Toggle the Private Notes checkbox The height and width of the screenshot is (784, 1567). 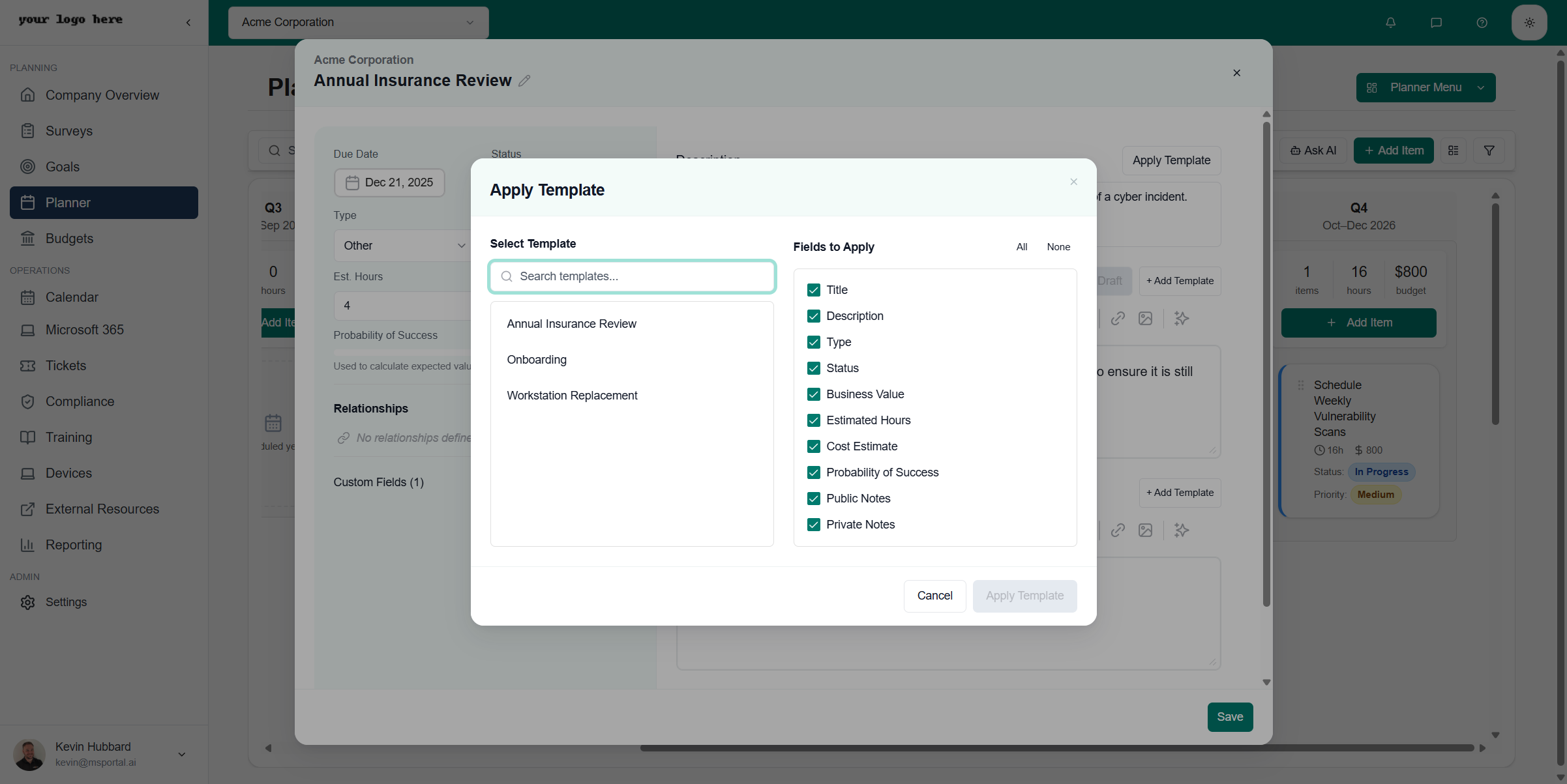click(x=813, y=525)
